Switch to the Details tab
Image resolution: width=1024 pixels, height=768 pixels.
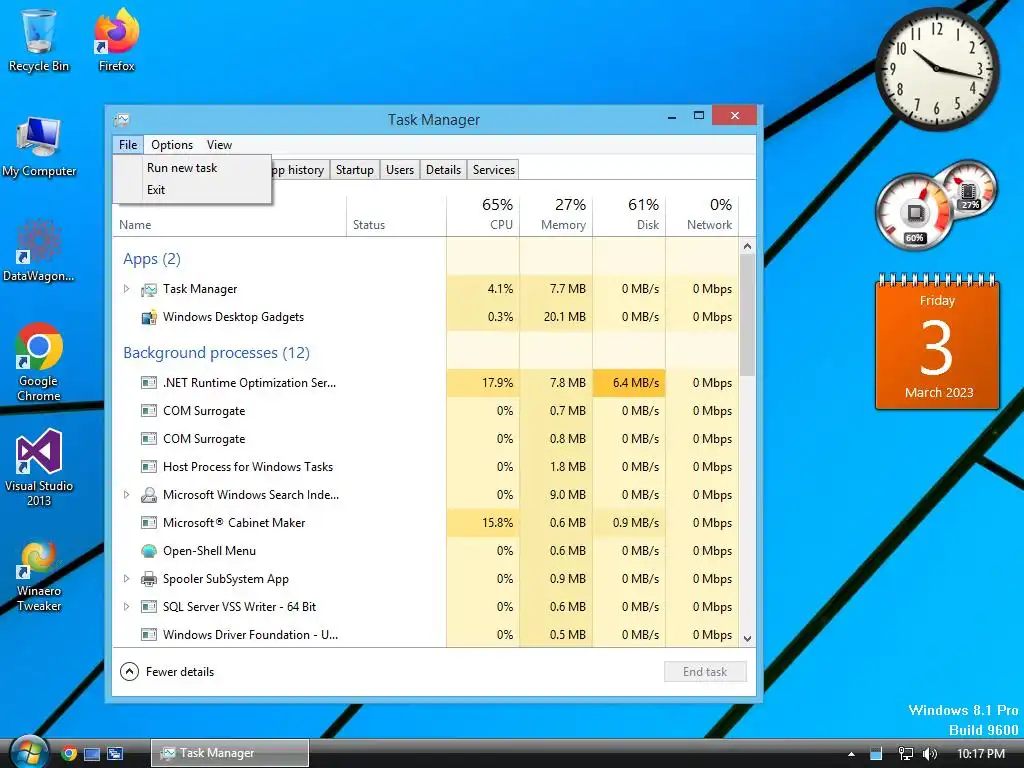coord(443,170)
